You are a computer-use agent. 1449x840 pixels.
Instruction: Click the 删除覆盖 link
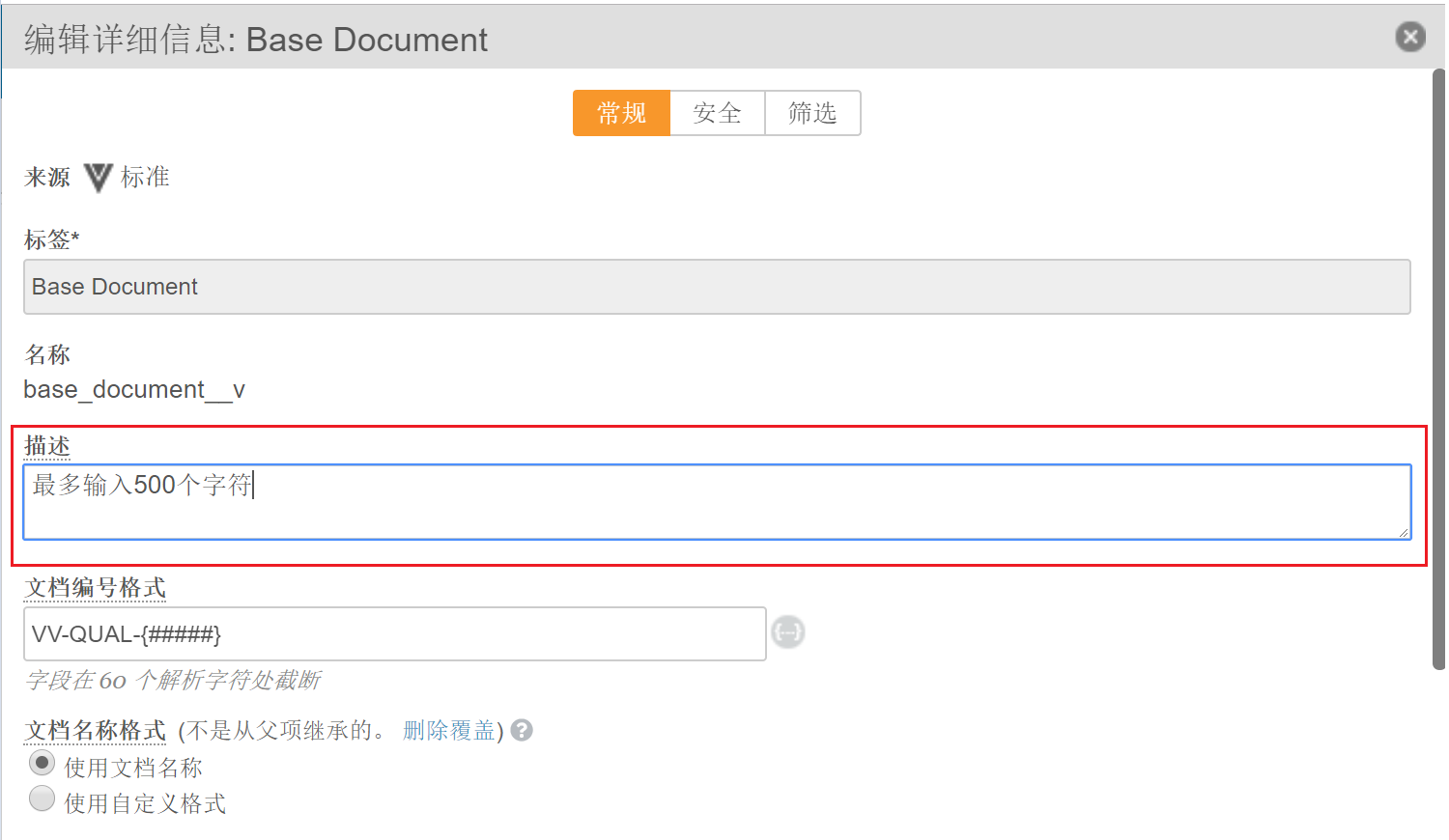[449, 731]
